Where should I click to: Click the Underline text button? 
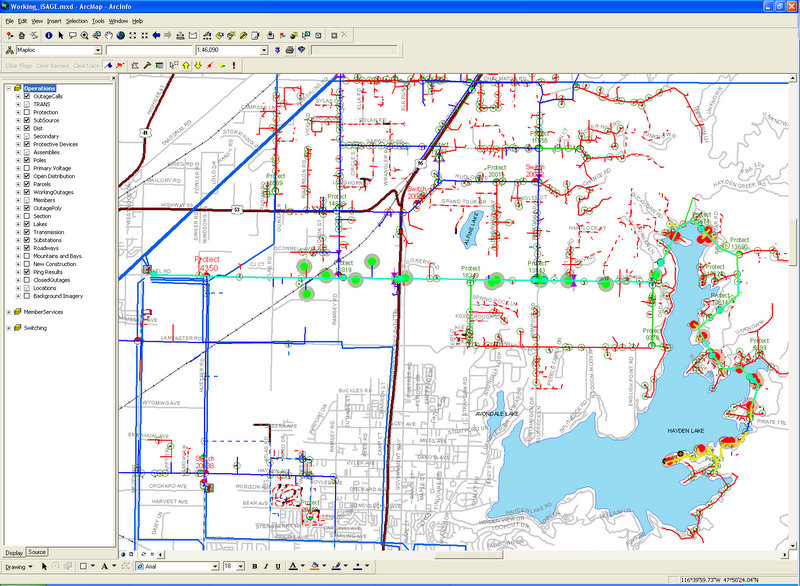coord(280,566)
